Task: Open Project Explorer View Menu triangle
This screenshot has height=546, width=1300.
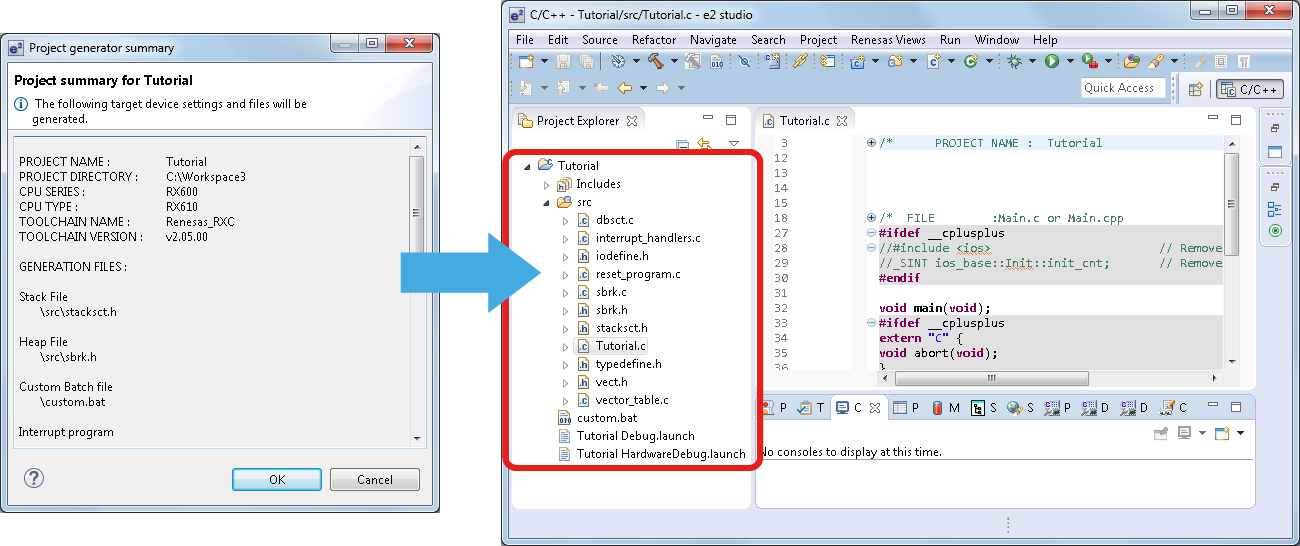Action: point(734,143)
